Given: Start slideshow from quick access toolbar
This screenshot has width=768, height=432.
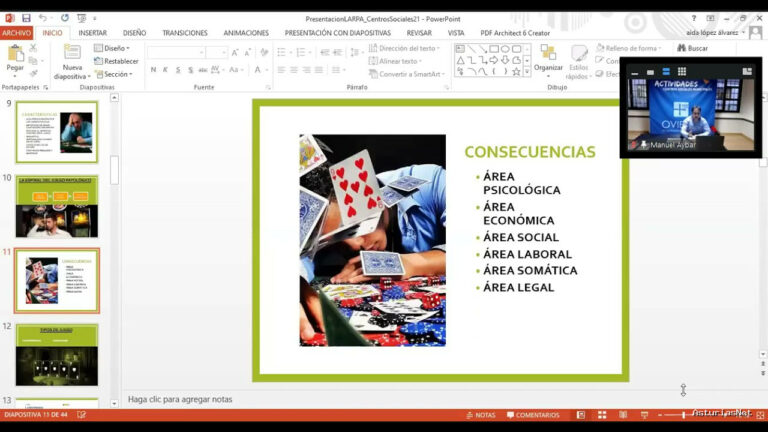Looking at the screenshot, I should [81, 18].
